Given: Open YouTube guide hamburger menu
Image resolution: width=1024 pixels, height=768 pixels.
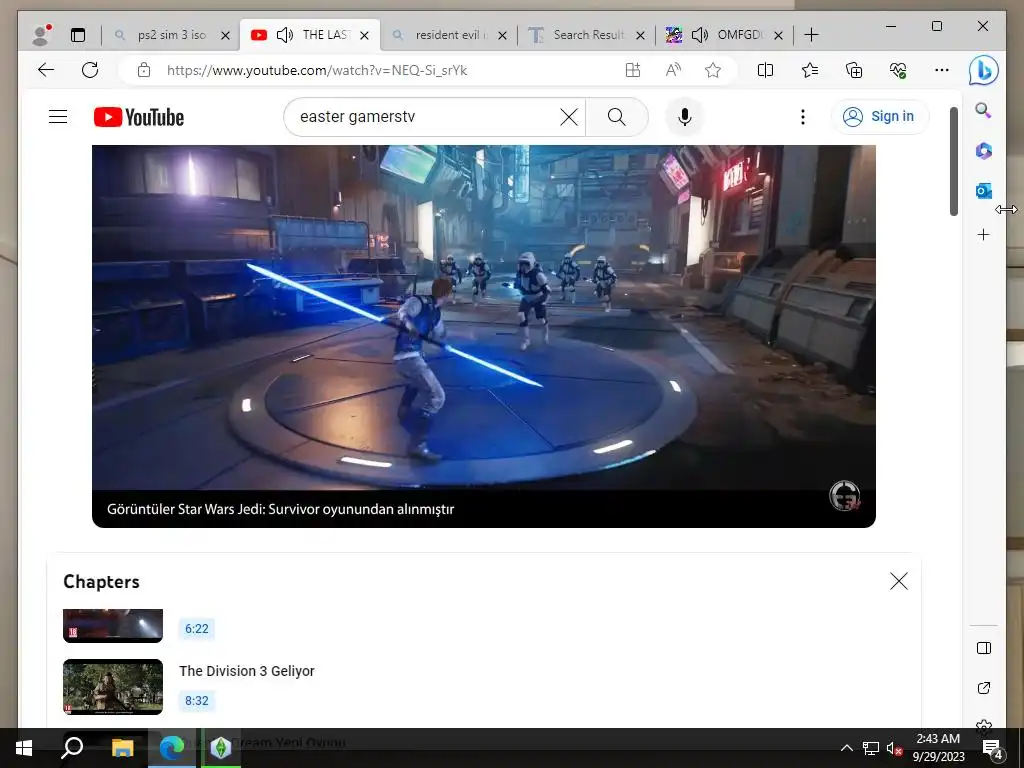Looking at the screenshot, I should point(58,117).
